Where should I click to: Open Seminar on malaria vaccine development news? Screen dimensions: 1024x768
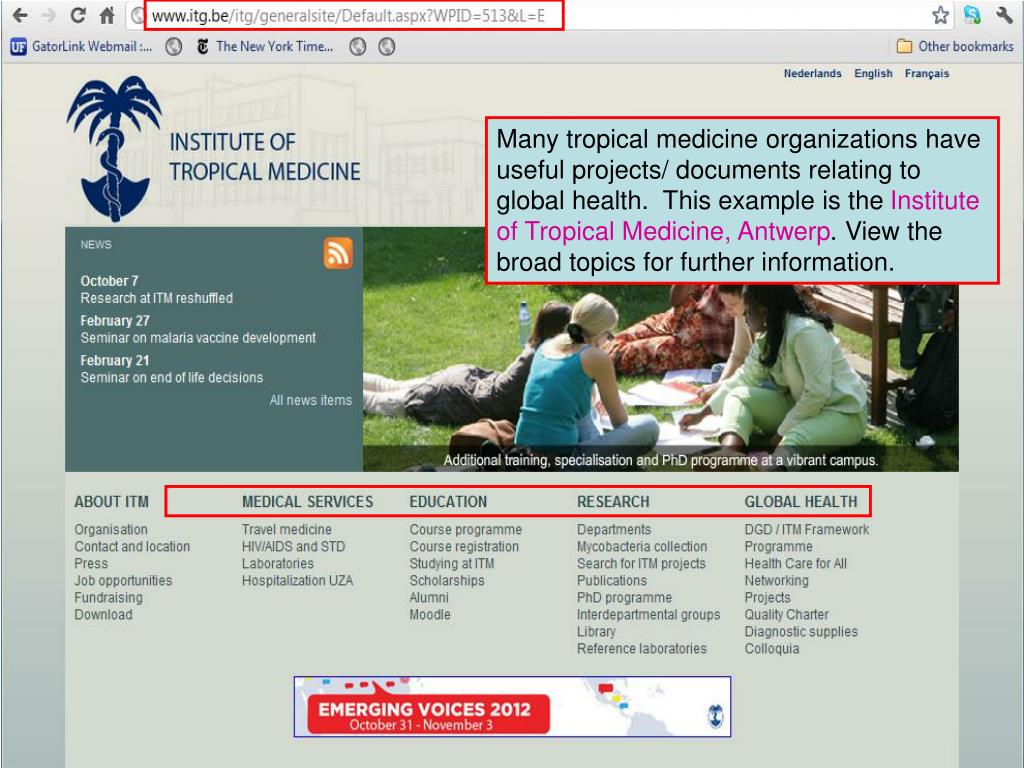(x=198, y=338)
